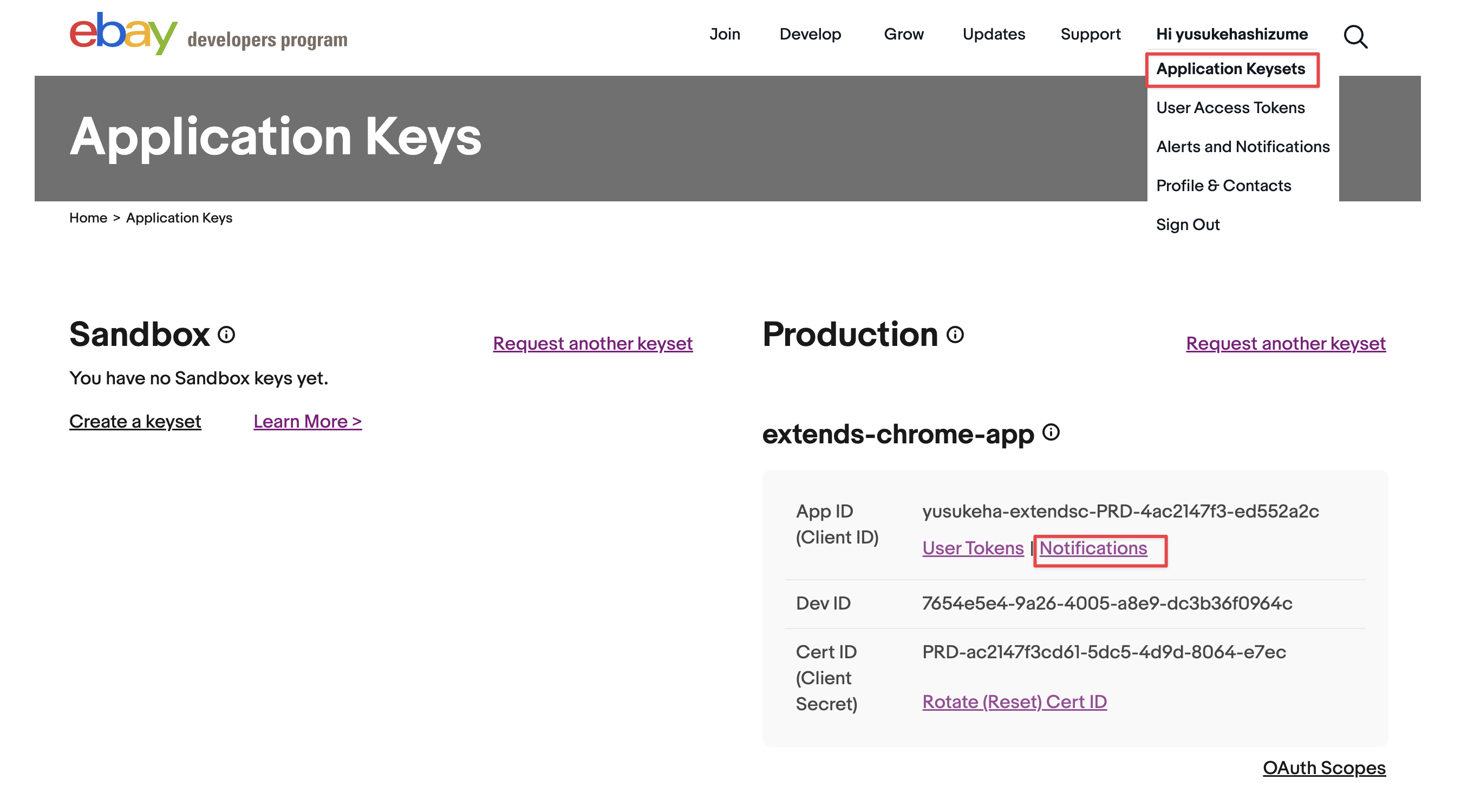Screen dimensions: 1461x812
Task: Click the info icon next to Production
Action: (x=955, y=335)
